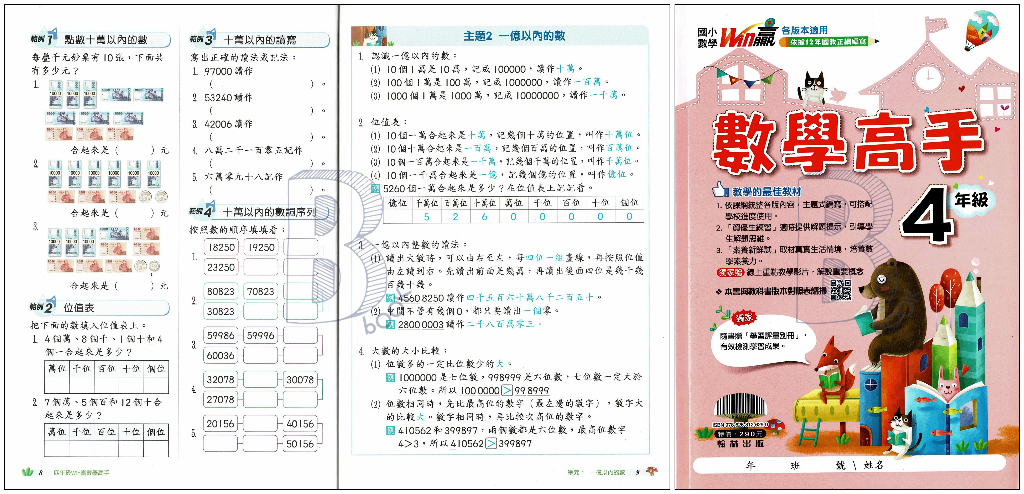Click the thumbs-up icon beside 數學的最佳教材
This screenshot has width=1024, height=494.
pos(715,189)
